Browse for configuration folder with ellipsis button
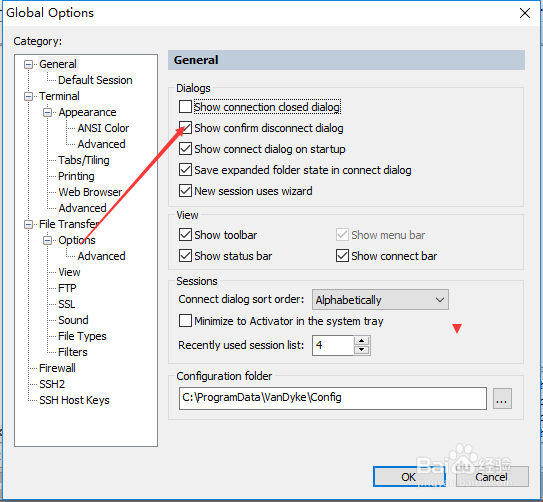Viewport: 543px width, 502px height. pyautogui.click(x=502, y=399)
